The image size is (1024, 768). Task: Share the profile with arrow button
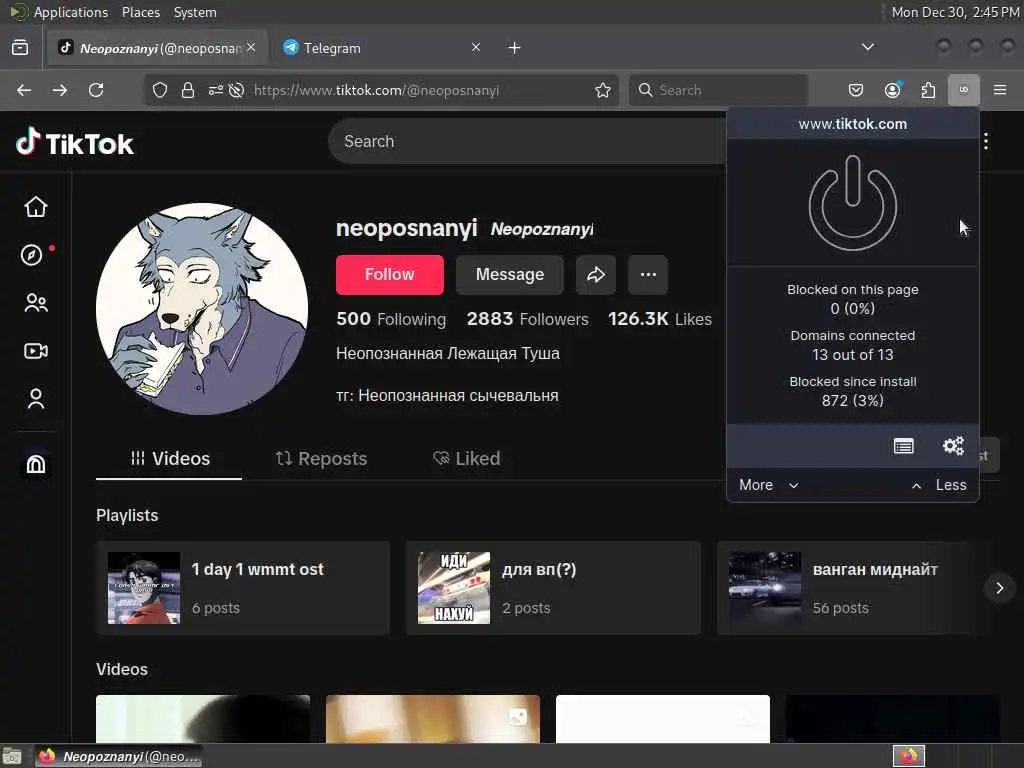click(596, 275)
